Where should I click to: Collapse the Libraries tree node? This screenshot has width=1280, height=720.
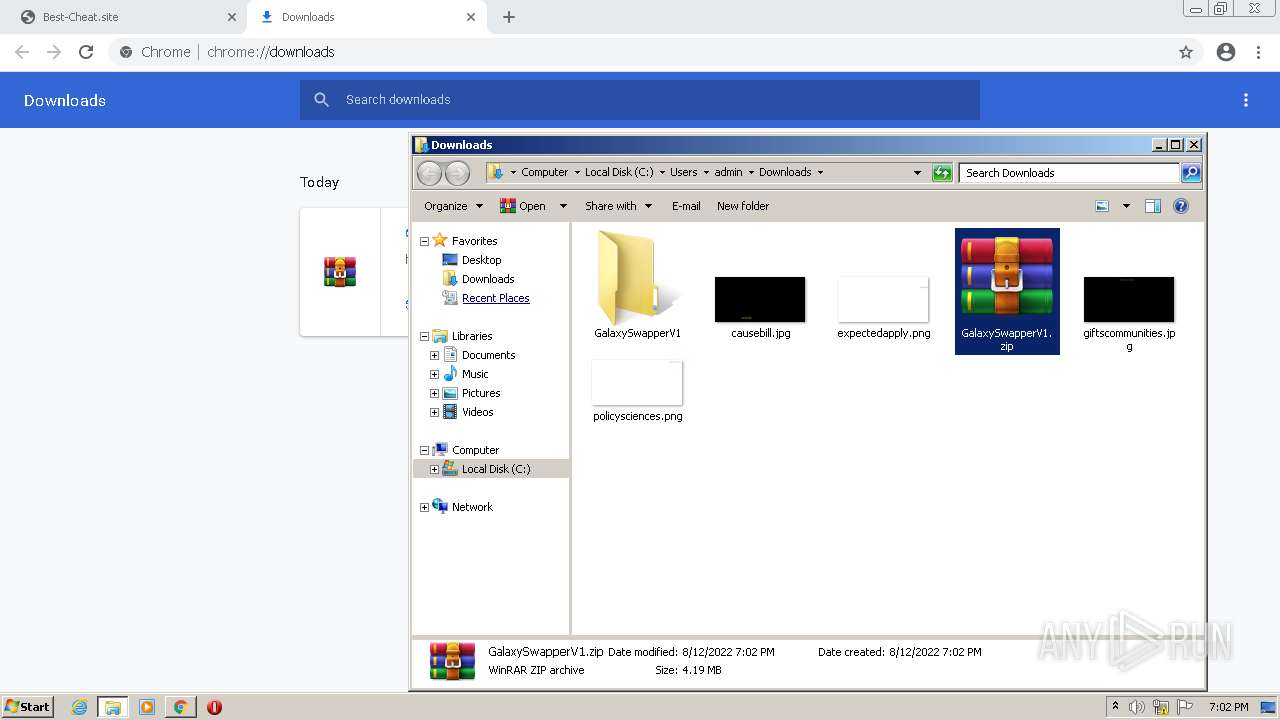point(424,336)
